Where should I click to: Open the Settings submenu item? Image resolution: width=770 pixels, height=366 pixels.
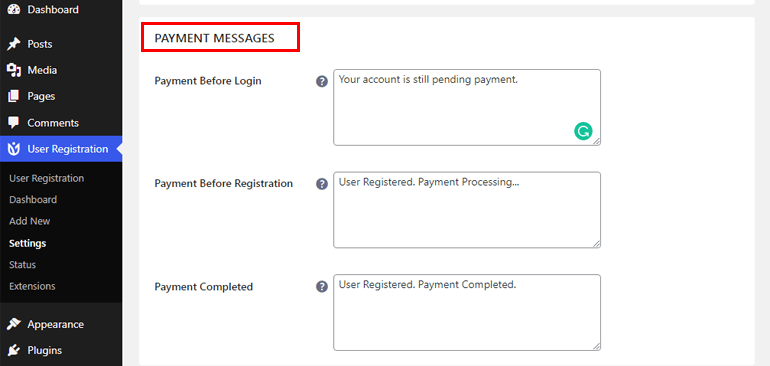click(x=28, y=243)
